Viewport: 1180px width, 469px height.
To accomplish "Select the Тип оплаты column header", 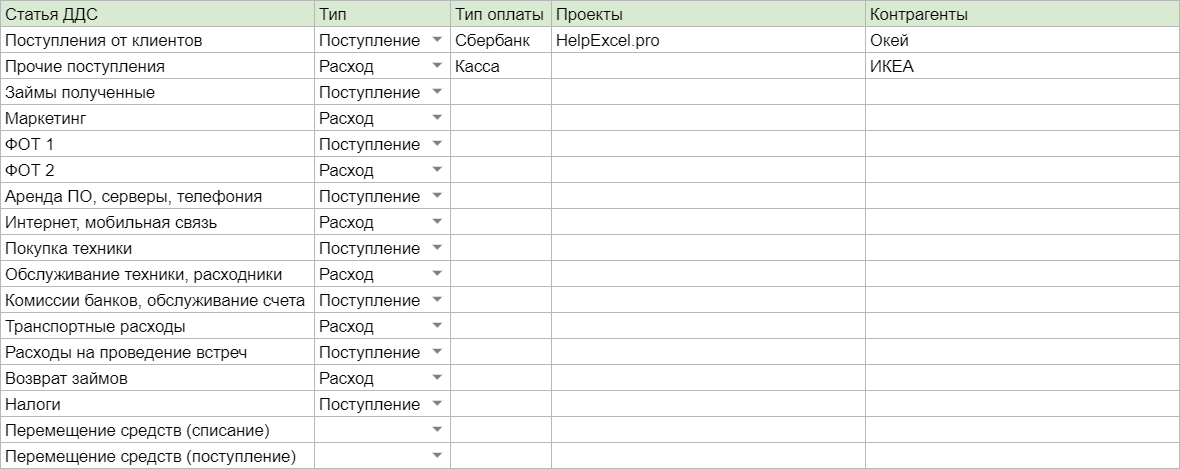I will [x=500, y=14].
